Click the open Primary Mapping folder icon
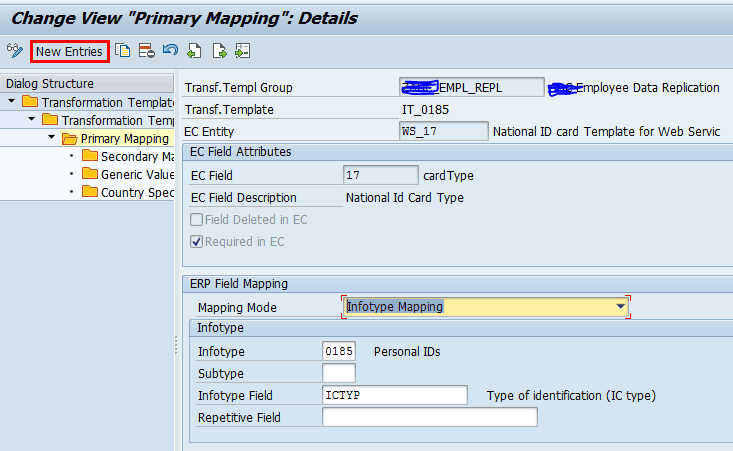This screenshot has height=451, width=733. point(70,138)
